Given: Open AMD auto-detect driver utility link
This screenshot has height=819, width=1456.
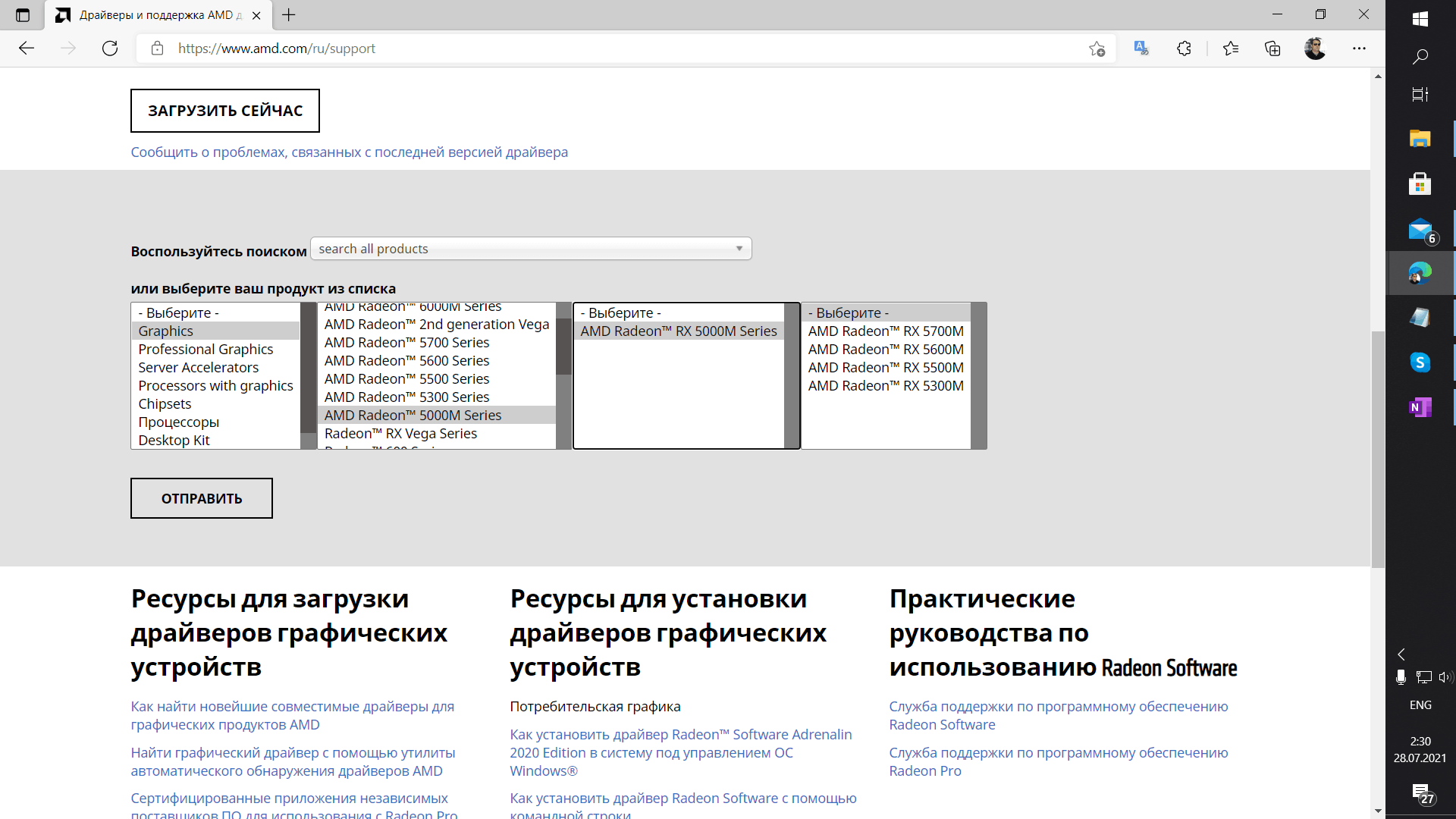Looking at the screenshot, I should pyautogui.click(x=293, y=761).
